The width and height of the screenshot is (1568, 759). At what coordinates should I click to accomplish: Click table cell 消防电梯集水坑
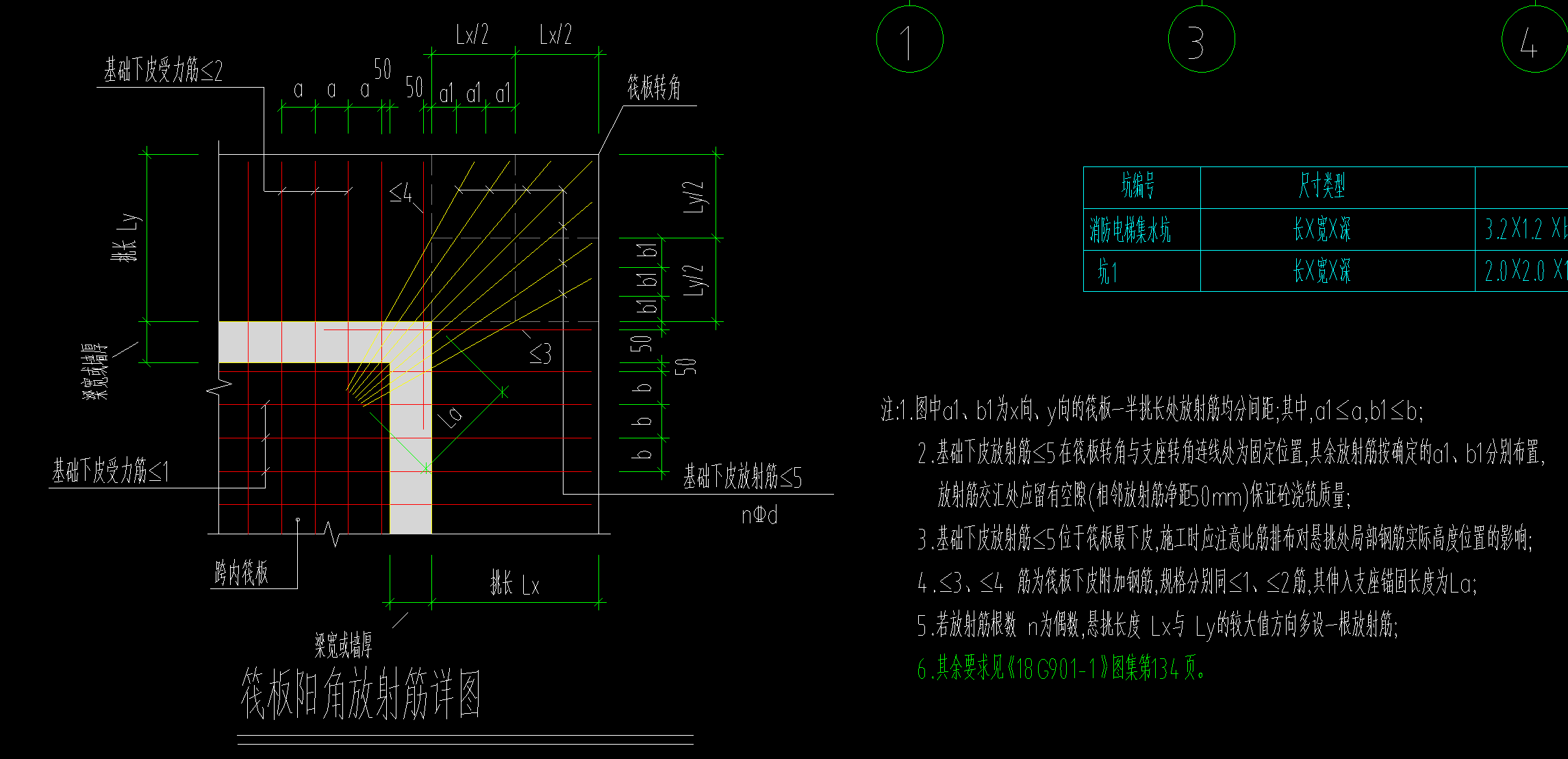[x=1130, y=229]
